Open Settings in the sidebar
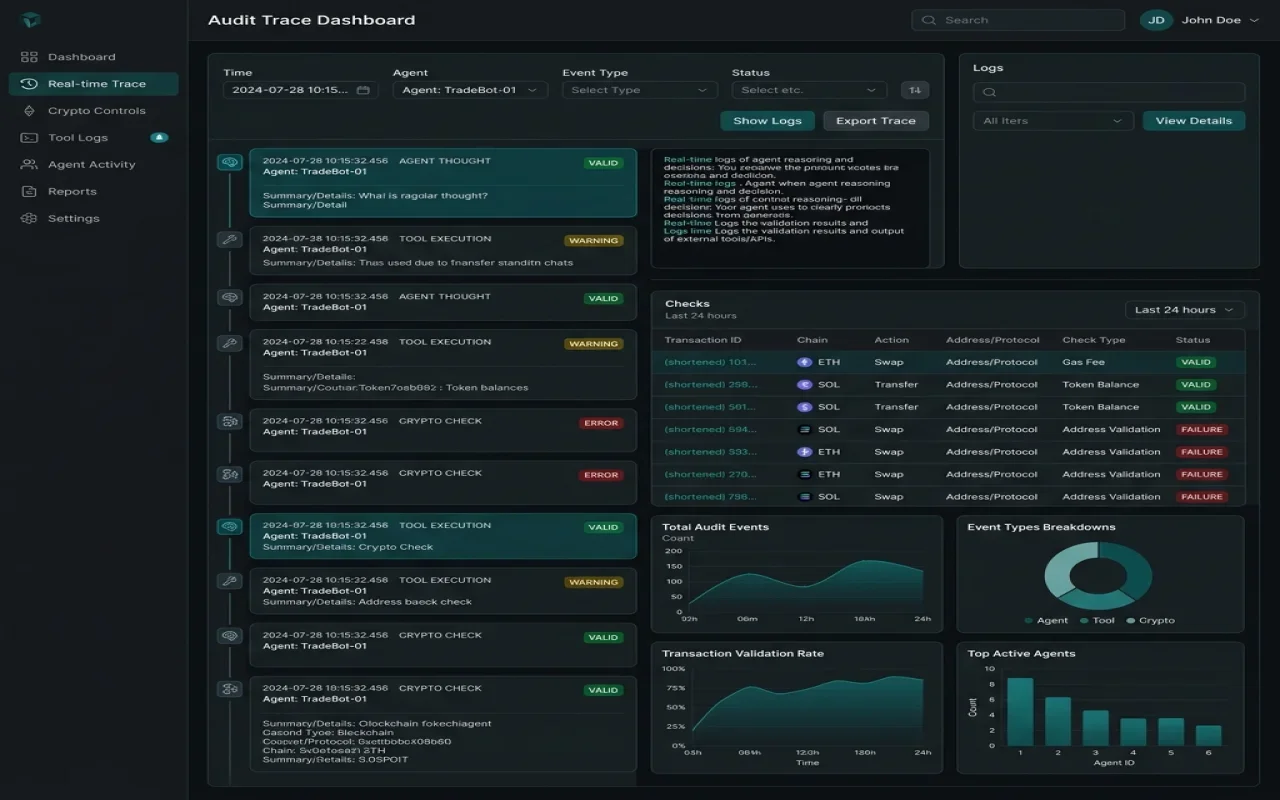The height and width of the screenshot is (800, 1280). [93, 219]
